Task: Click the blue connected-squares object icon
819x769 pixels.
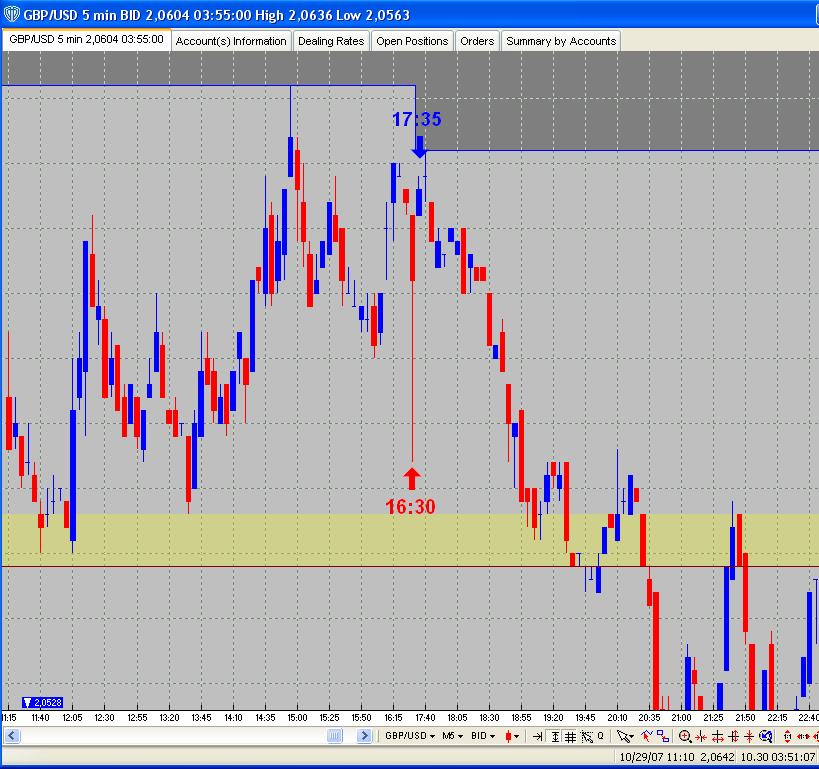Action: click(x=661, y=736)
